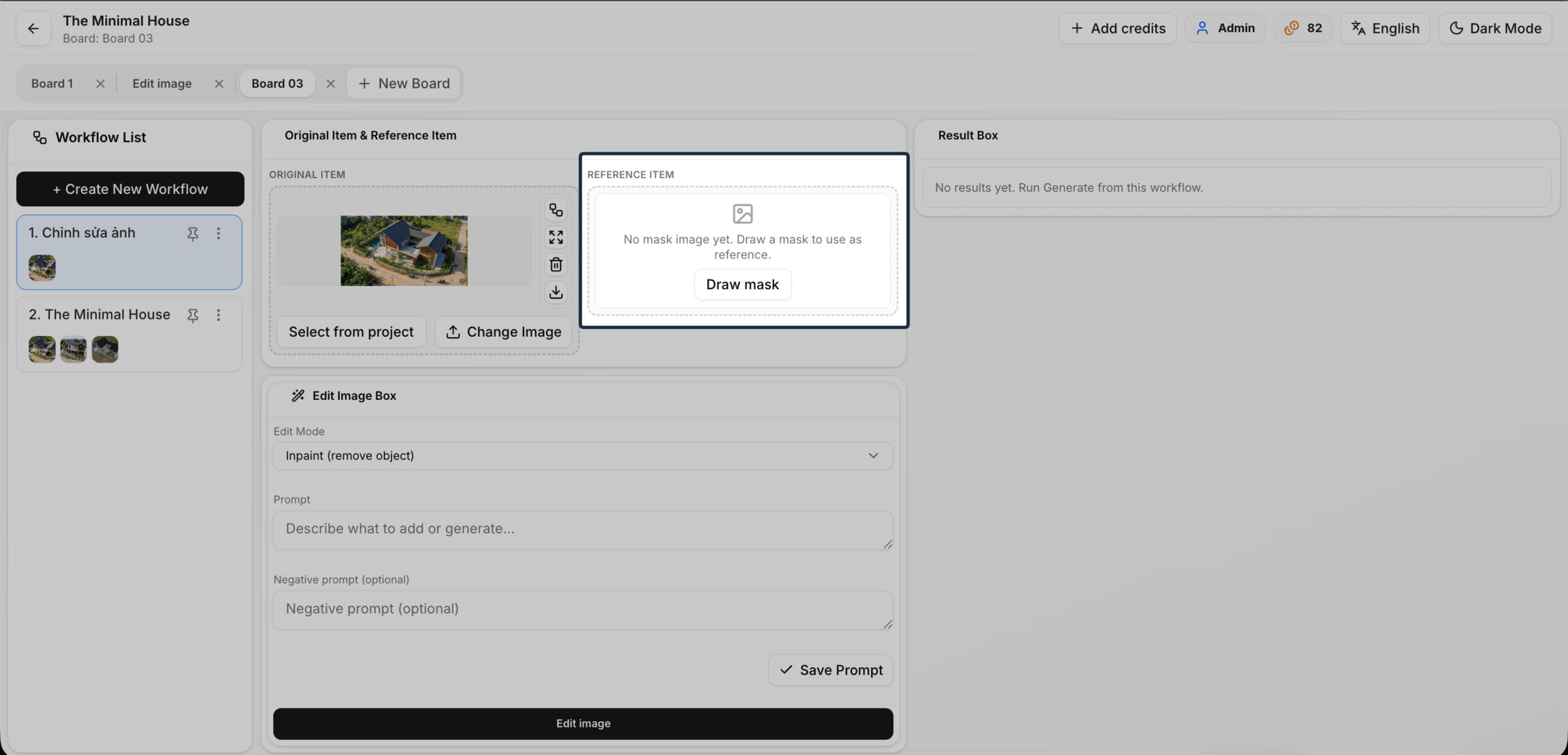Open options menu for The Minimal House workflow
The image size is (1568, 755).
click(219, 315)
